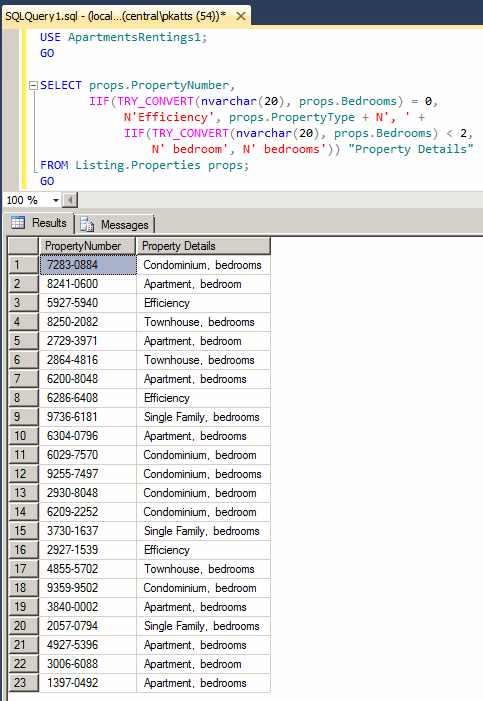Select the row 23 header

tap(23, 683)
